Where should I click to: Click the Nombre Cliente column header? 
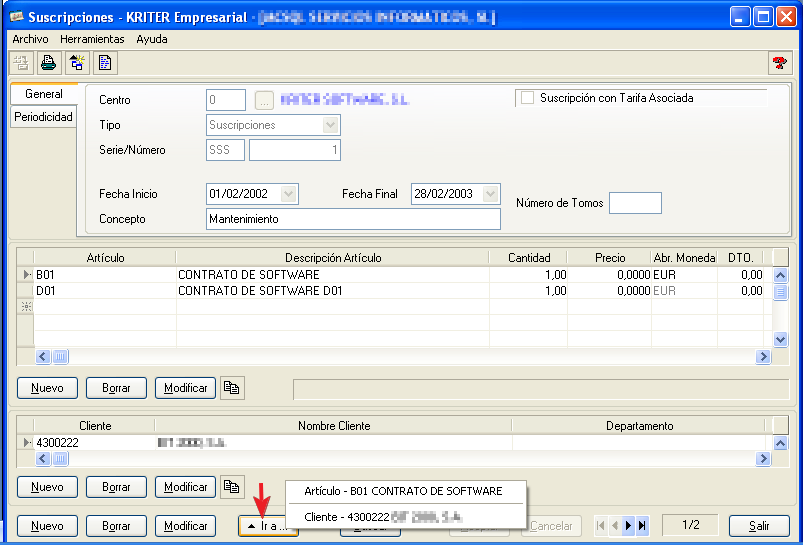tap(334, 426)
